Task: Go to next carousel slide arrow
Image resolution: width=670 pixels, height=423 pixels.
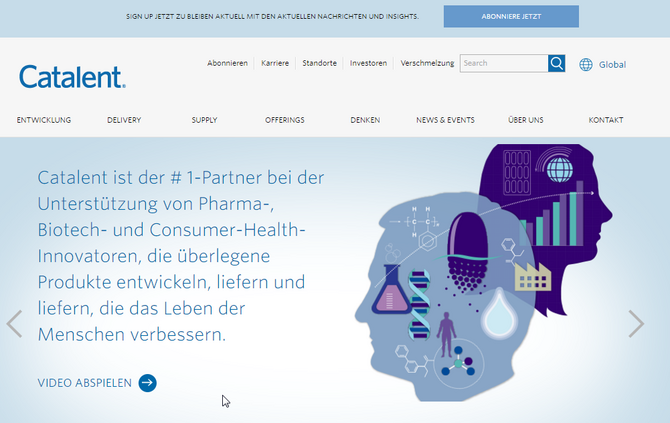Action: coord(636,323)
